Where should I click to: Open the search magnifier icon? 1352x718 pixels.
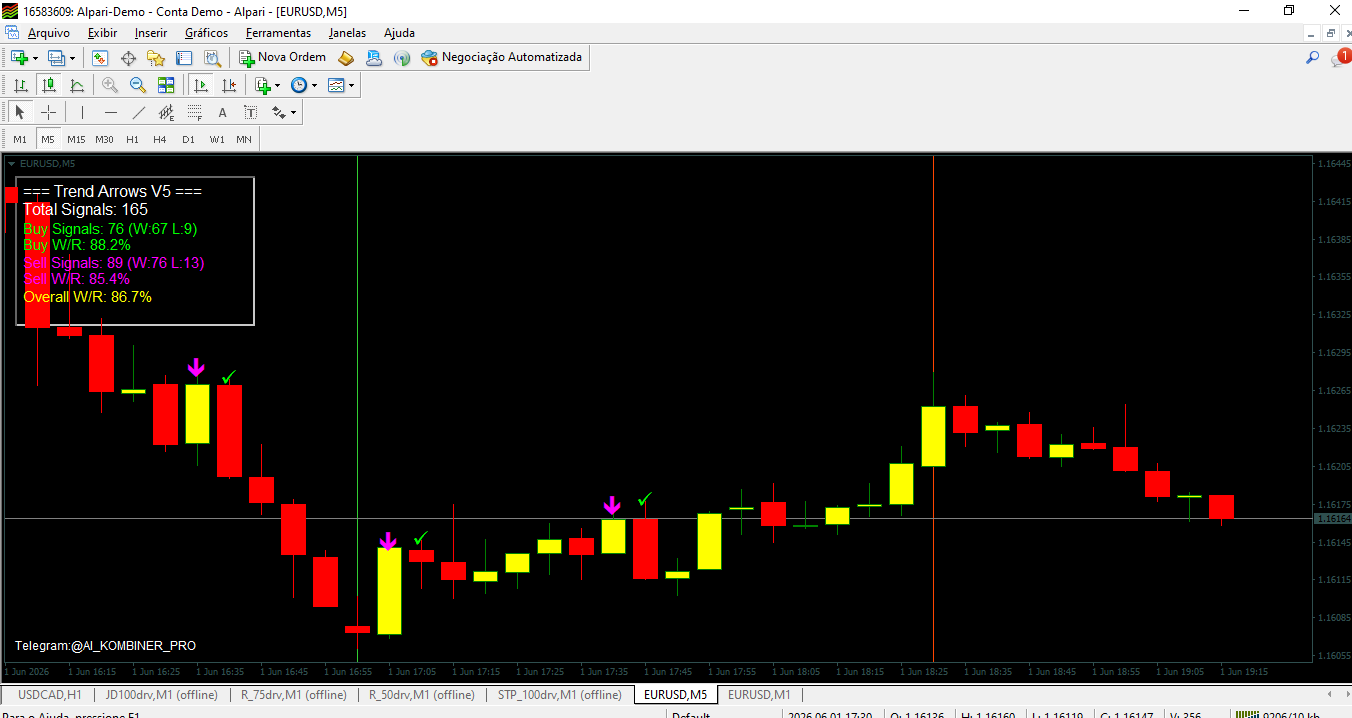tap(1313, 58)
